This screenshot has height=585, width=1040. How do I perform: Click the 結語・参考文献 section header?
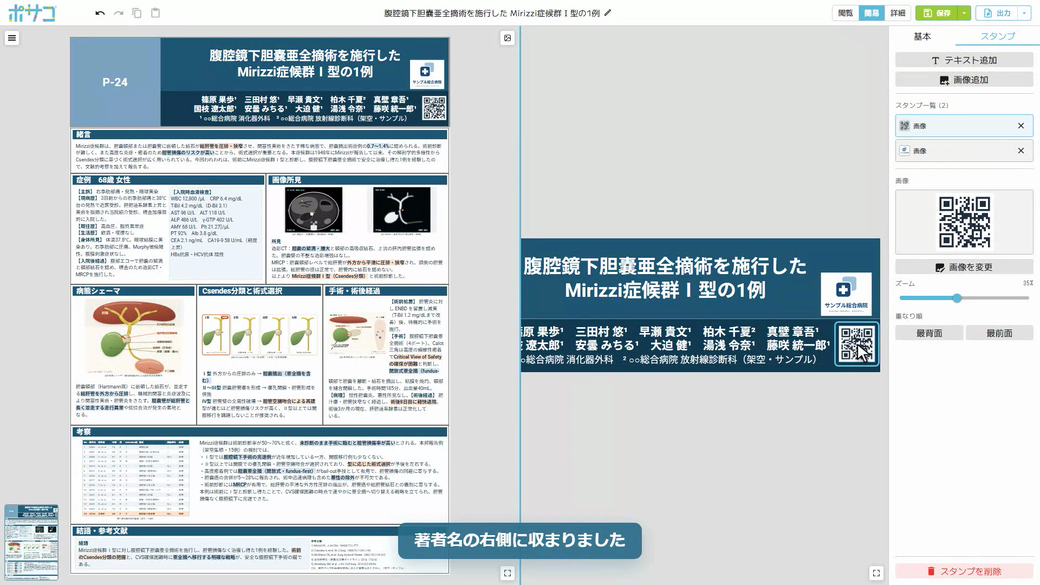point(259,531)
